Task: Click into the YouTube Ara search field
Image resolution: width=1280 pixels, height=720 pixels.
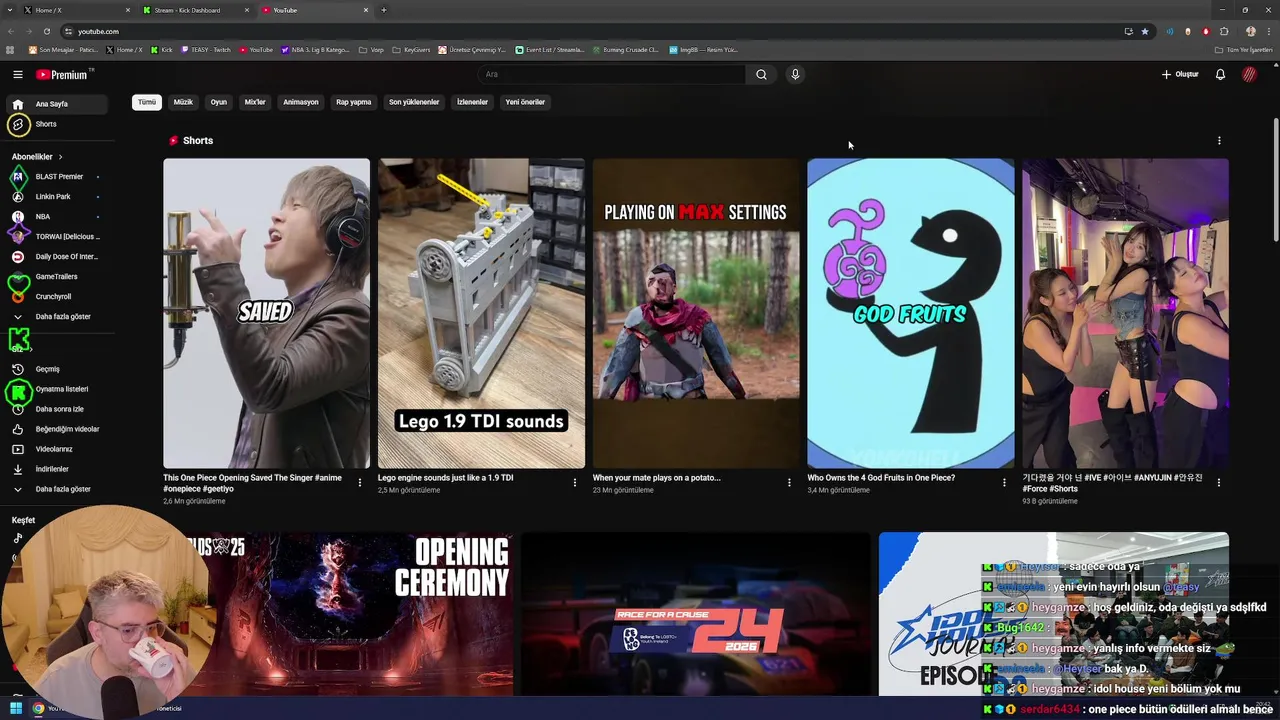Action: pos(612,74)
